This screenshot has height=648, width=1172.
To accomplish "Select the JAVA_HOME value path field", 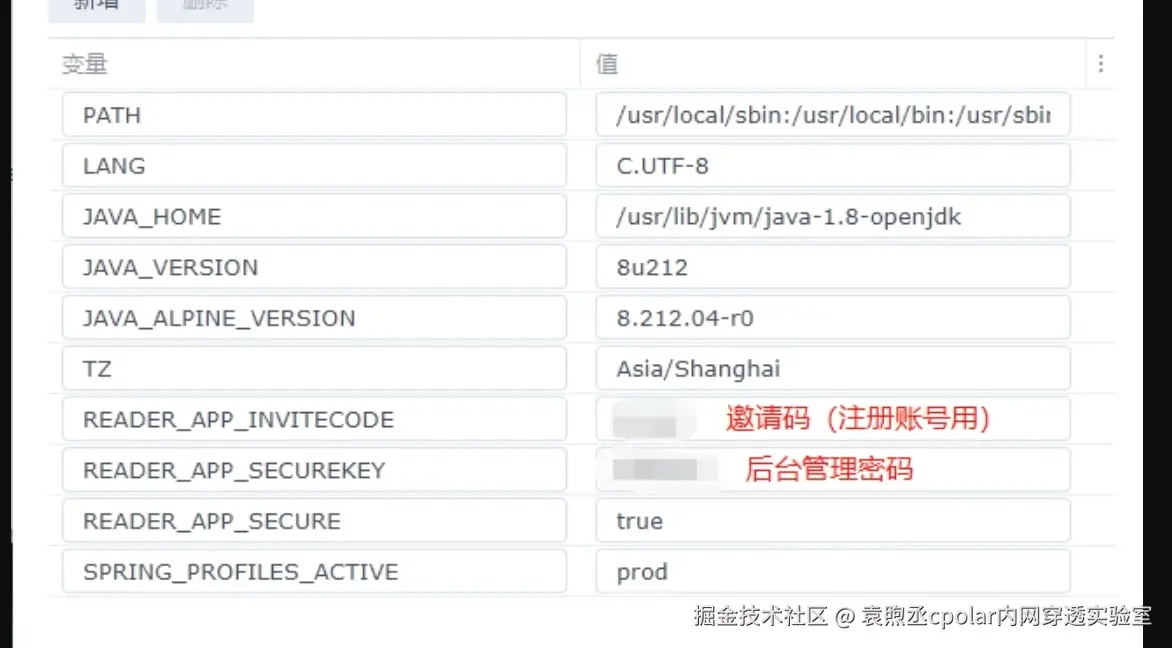I will [832, 217].
